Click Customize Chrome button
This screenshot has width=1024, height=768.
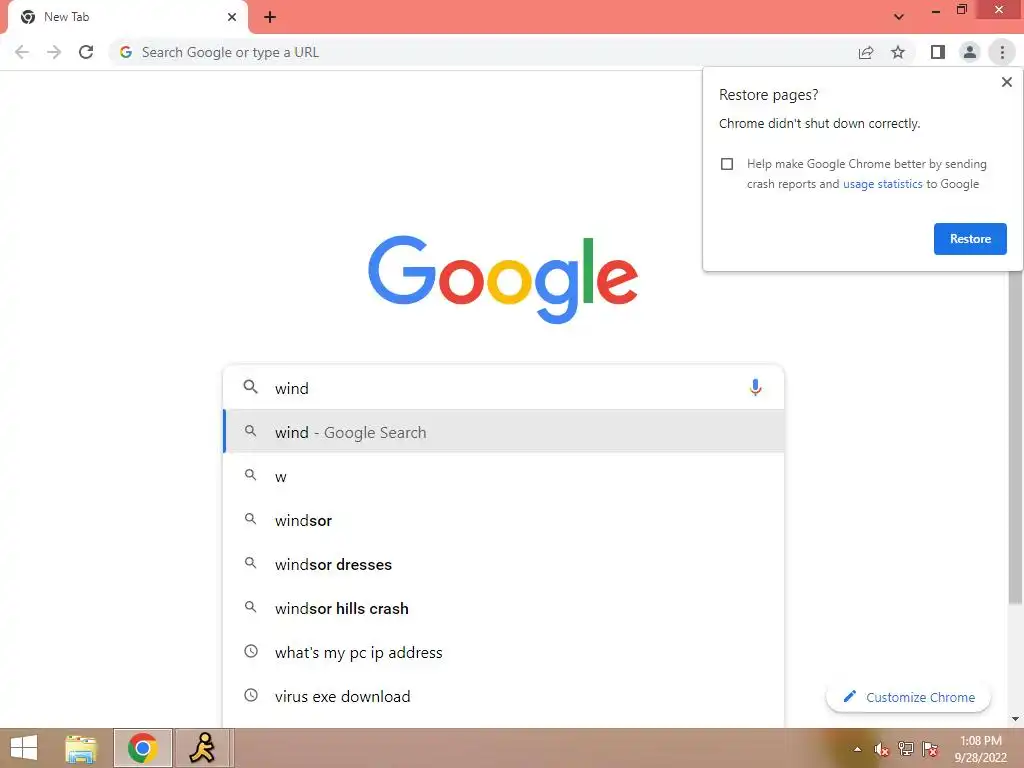click(908, 697)
